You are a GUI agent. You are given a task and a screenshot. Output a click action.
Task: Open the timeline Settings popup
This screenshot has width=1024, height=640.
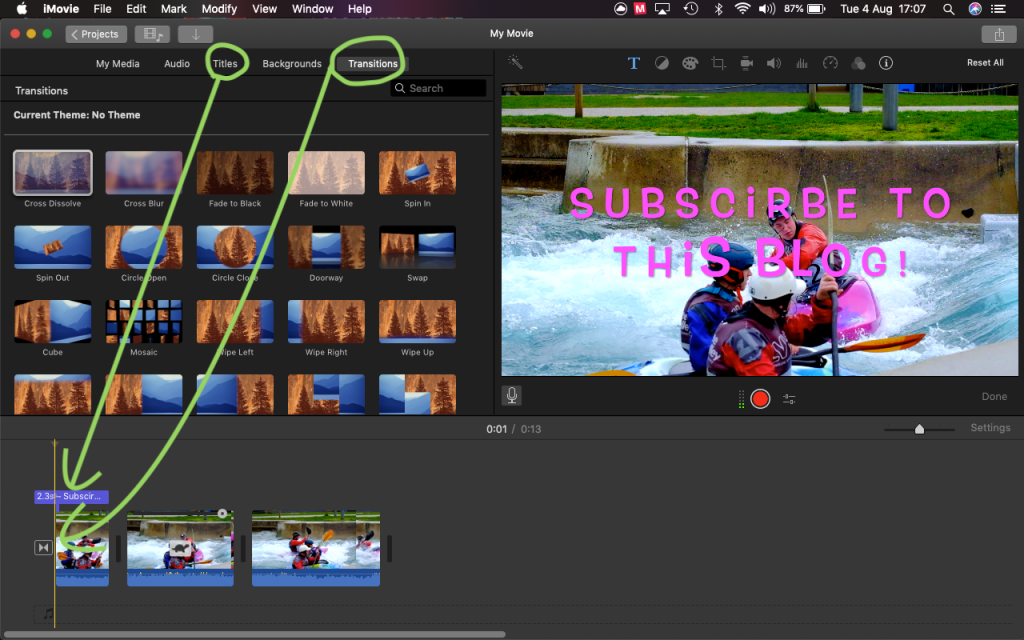click(990, 428)
